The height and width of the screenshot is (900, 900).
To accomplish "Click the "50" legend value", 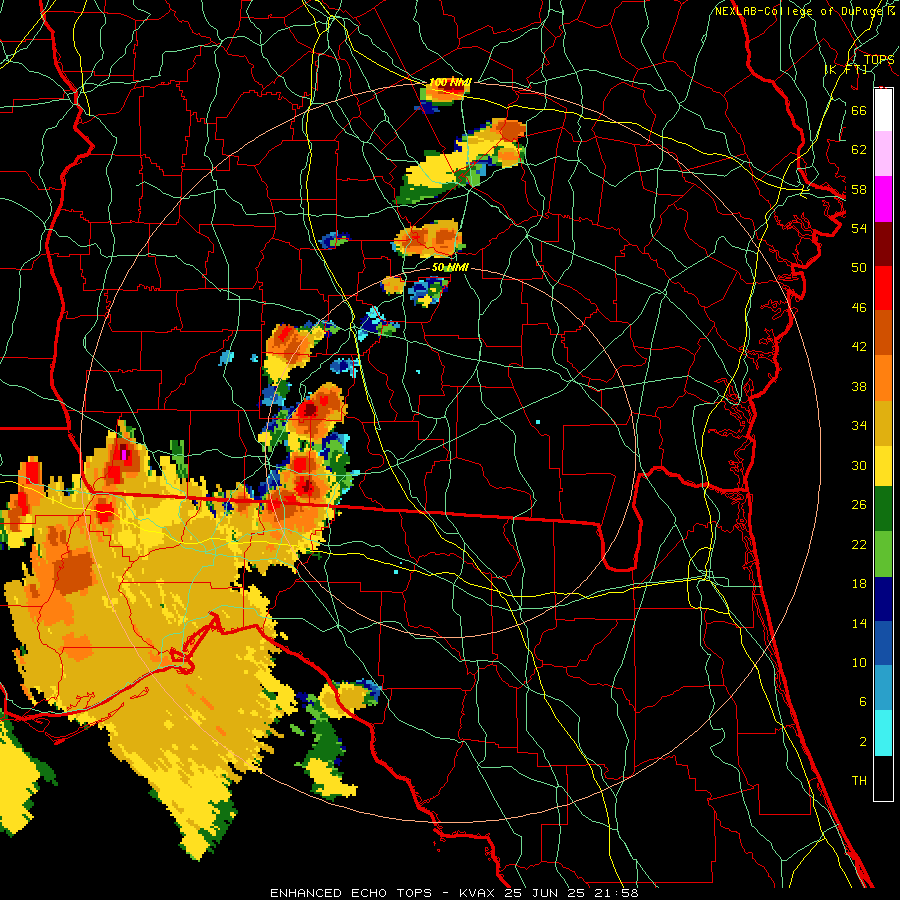I will (859, 267).
